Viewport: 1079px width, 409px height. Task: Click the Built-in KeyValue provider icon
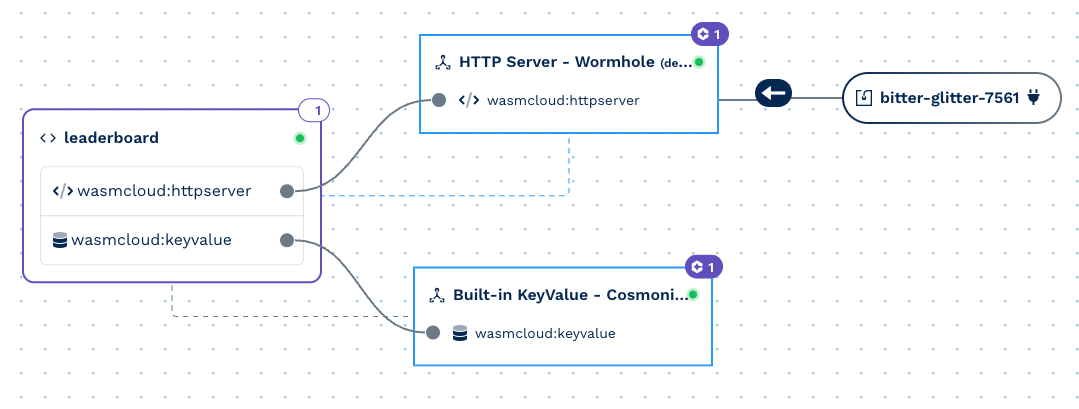point(437,296)
